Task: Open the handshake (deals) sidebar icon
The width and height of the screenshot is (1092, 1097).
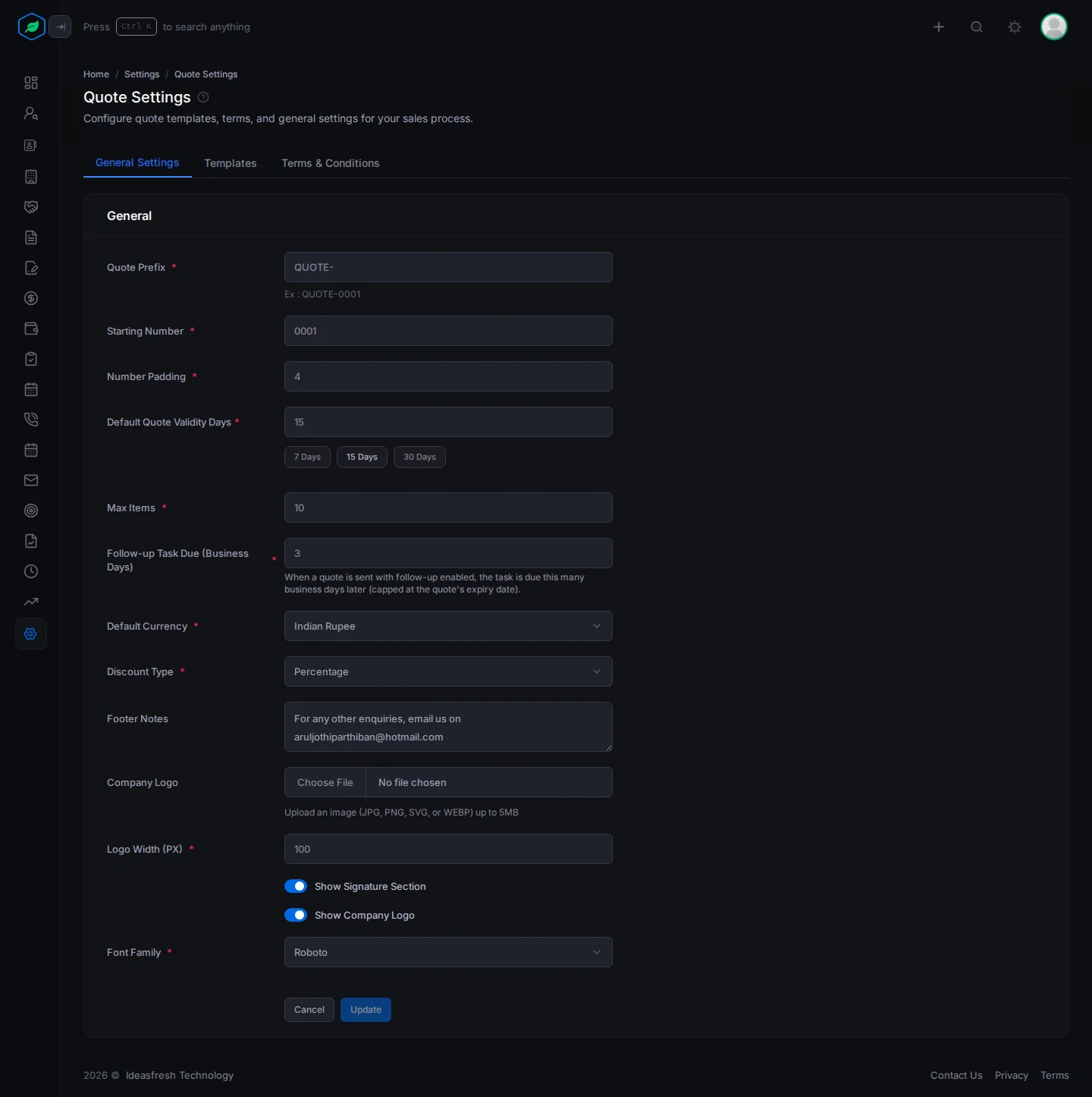Action: pyautogui.click(x=31, y=207)
